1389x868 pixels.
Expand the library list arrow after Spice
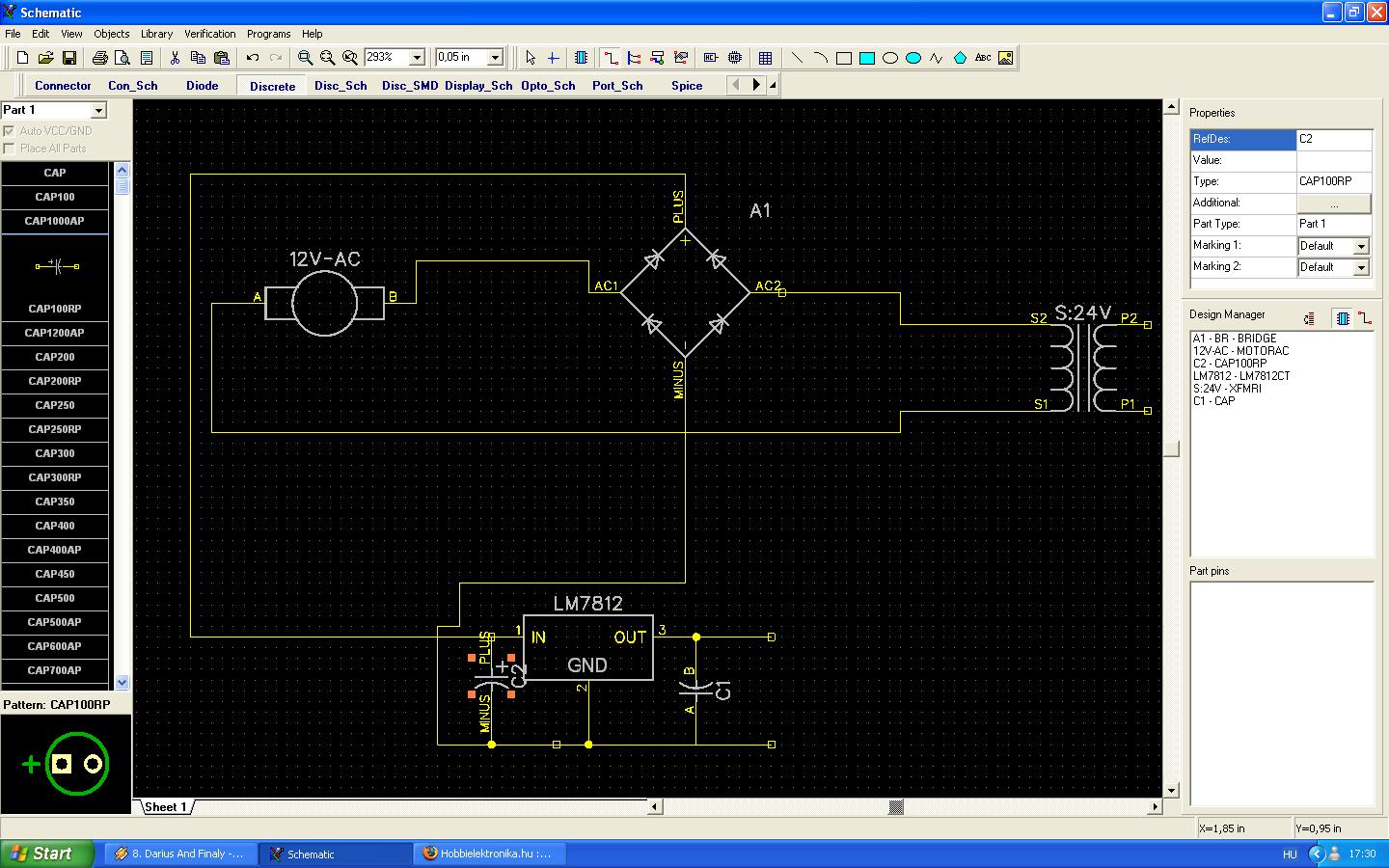[x=773, y=85]
